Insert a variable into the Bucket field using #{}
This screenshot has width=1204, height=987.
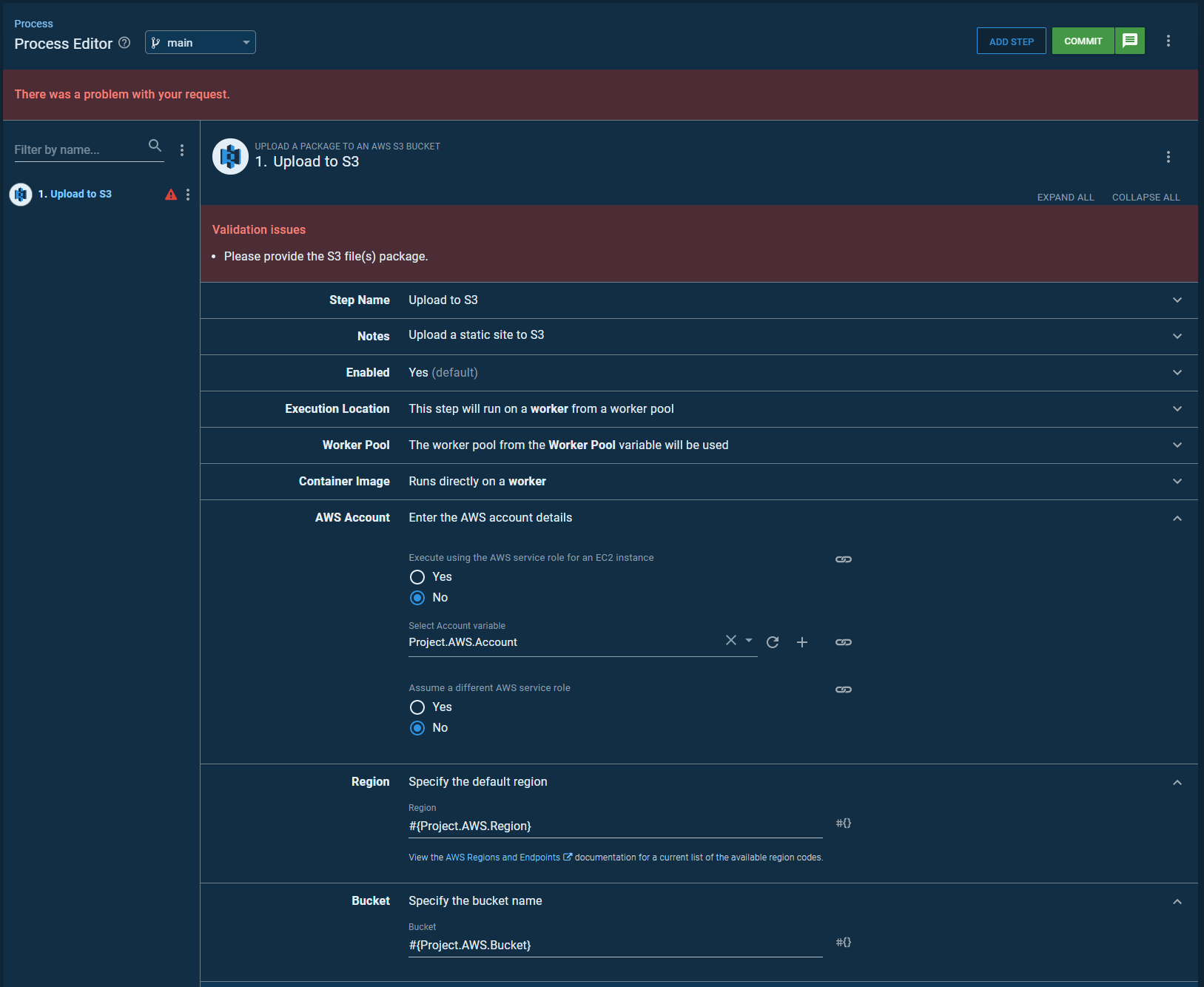(x=843, y=942)
